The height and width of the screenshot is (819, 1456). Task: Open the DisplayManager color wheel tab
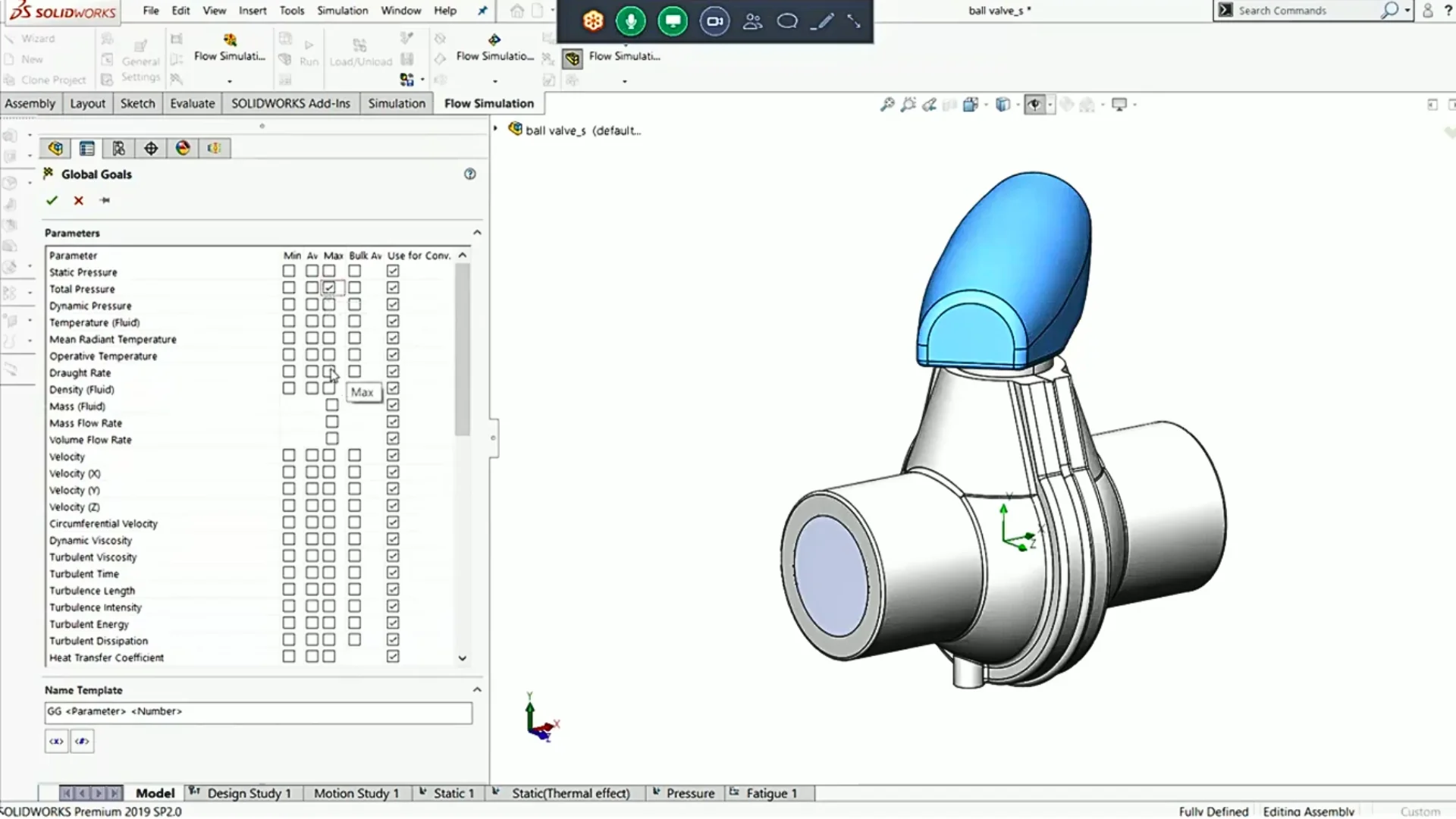(x=183, y=149)
